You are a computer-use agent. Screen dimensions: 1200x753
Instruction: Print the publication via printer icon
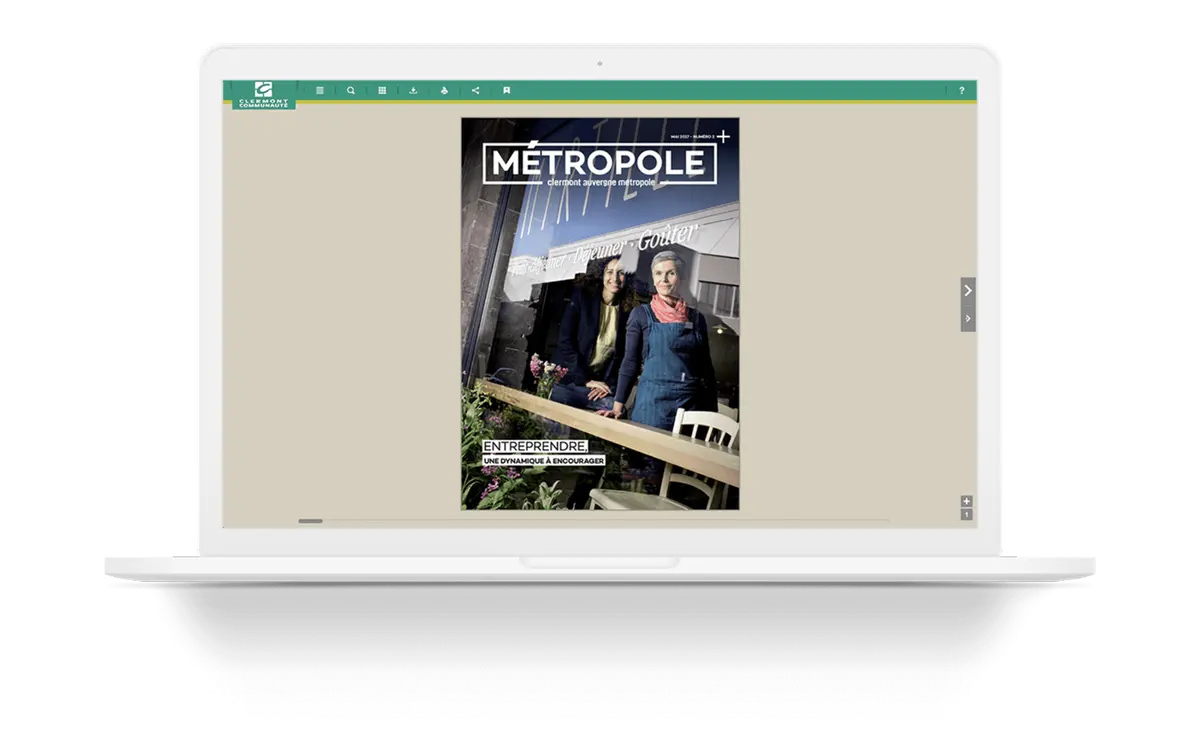point(444,90)
